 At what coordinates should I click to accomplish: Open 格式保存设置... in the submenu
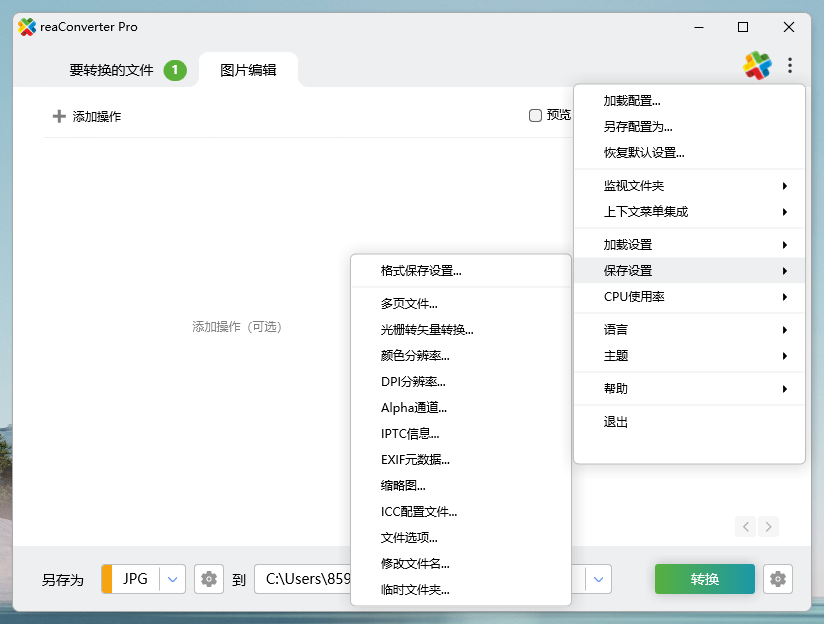pos(461,271)
